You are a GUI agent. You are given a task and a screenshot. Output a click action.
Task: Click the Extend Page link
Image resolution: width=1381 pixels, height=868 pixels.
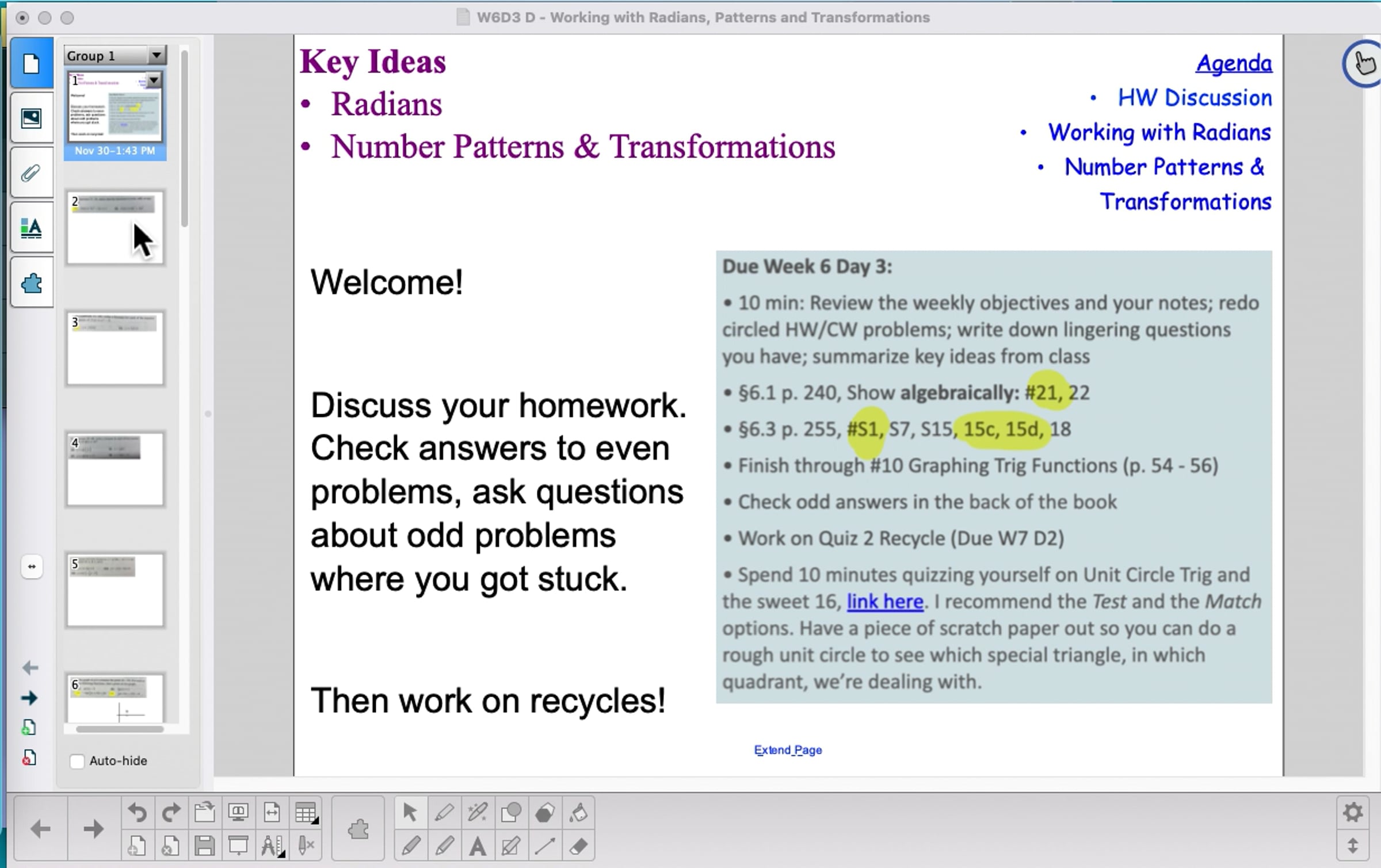click(x=788, y=750)
